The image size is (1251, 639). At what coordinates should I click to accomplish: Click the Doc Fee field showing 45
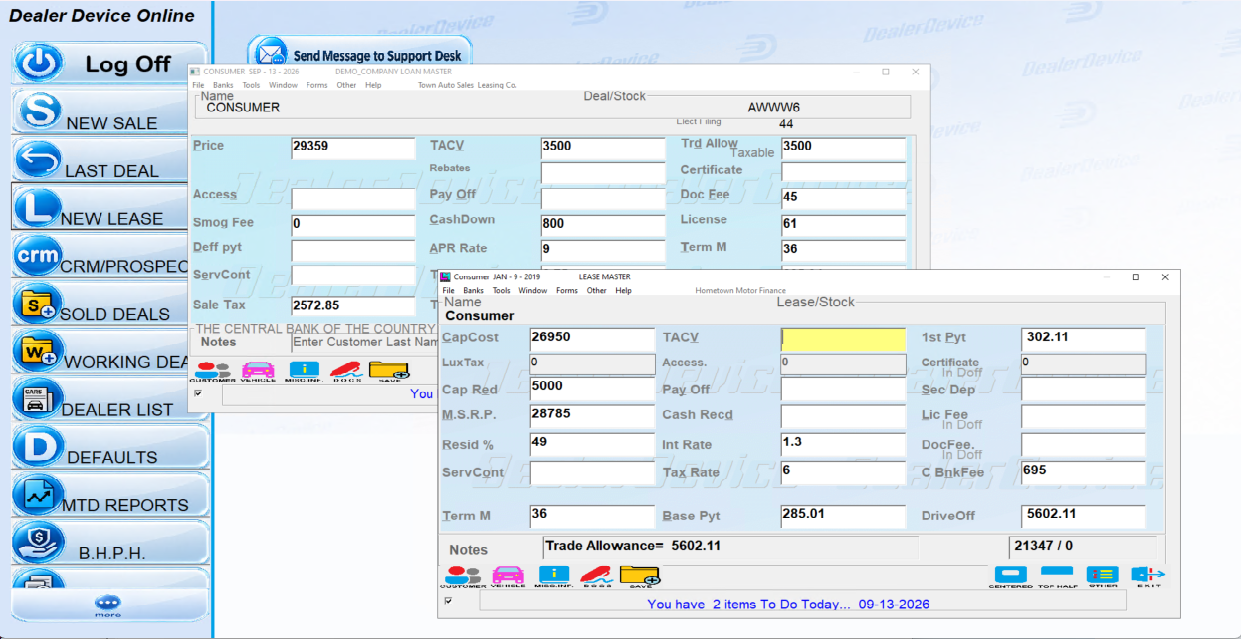coord(844,197)
